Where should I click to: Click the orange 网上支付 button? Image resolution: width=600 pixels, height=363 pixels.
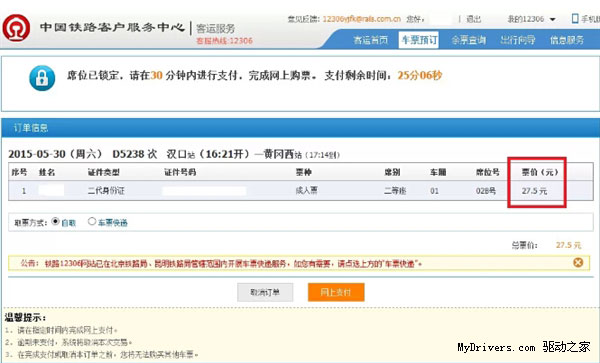click(336, 292)
